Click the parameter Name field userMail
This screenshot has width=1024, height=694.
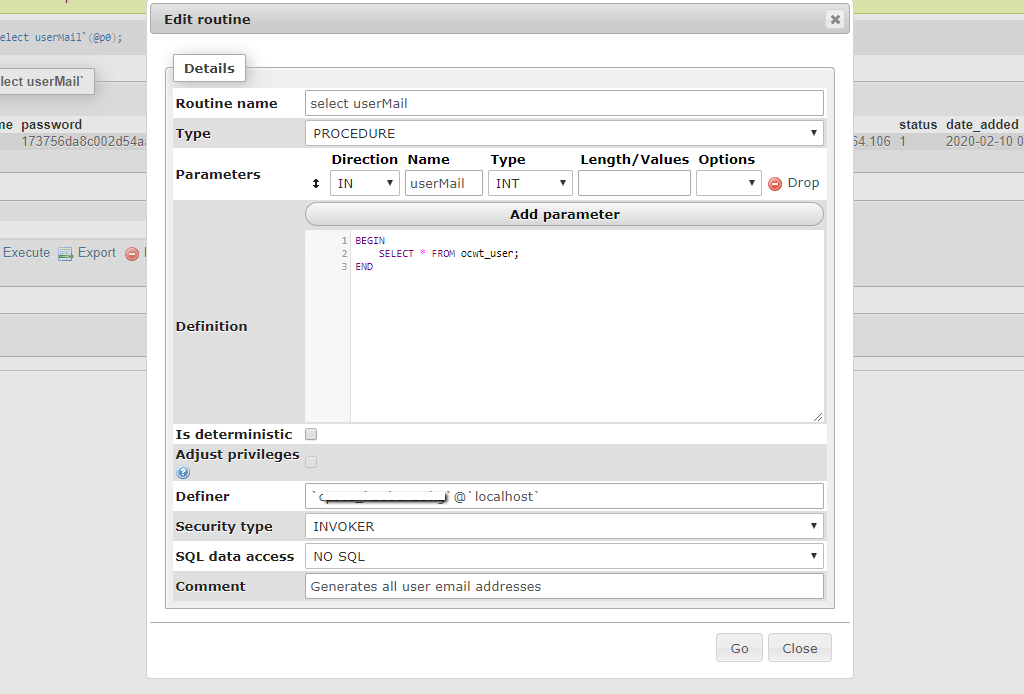tap(443, 183)
